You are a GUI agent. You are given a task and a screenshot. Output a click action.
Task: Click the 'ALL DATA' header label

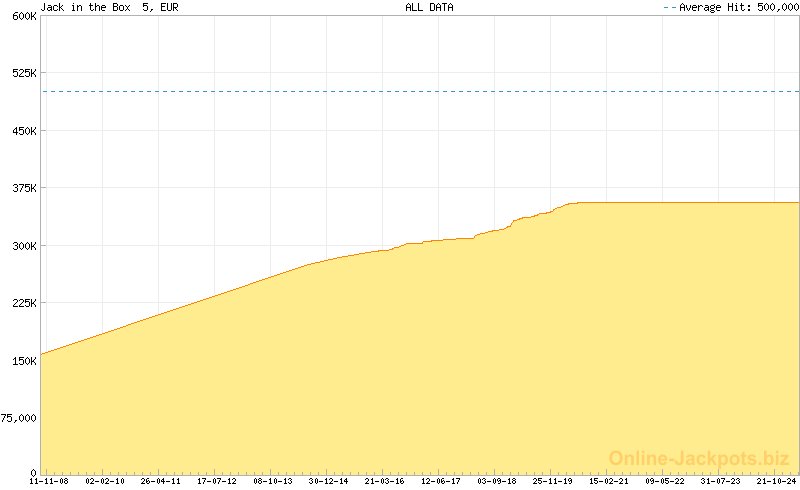(428, 7)
